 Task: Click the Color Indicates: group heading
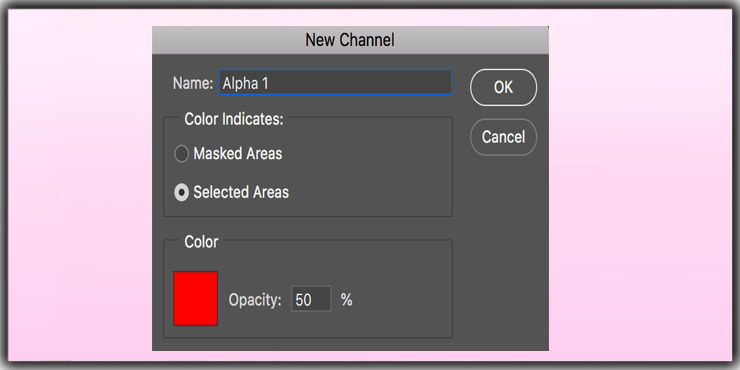click(x=234, y=119)
